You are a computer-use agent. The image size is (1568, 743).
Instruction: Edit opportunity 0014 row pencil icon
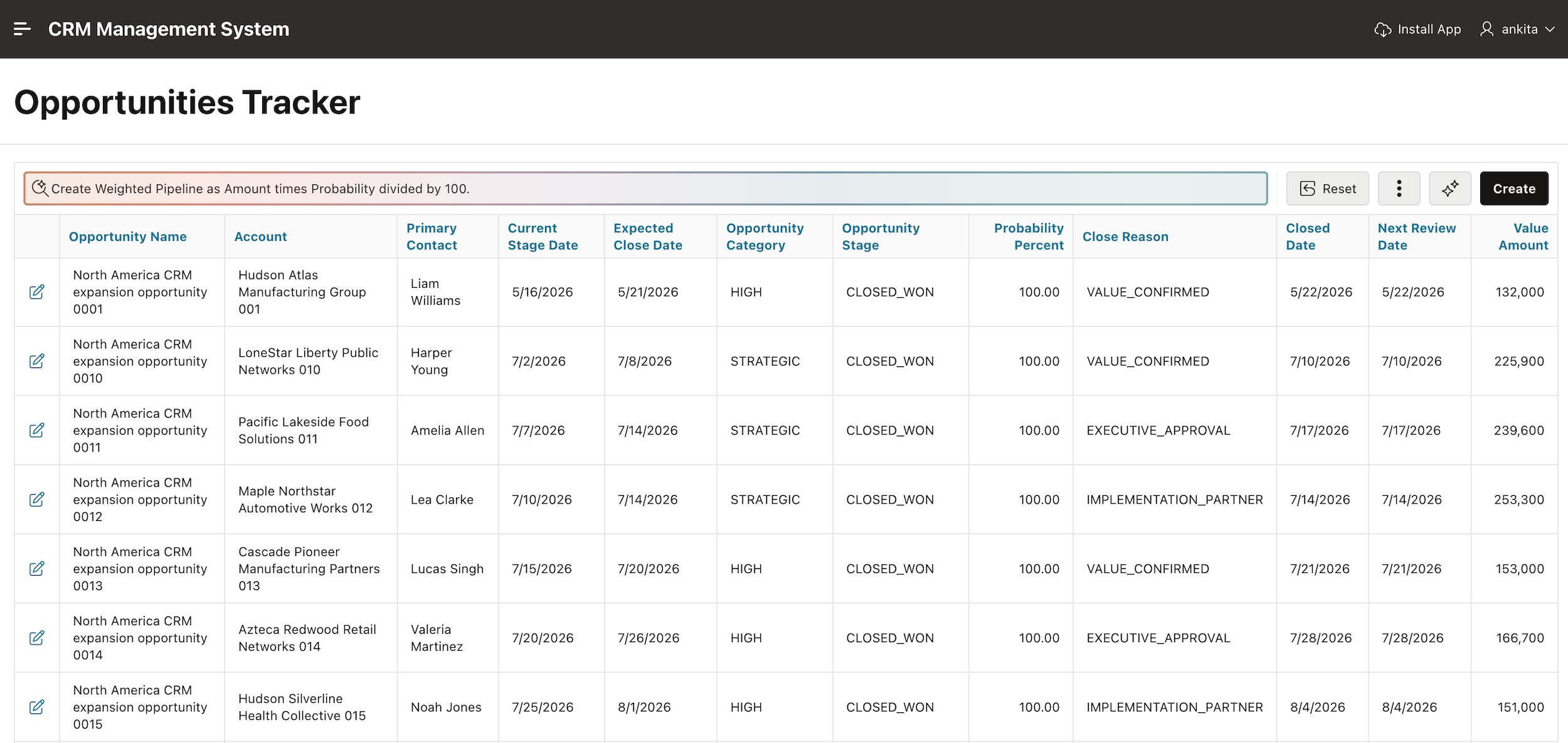[37, 638]
